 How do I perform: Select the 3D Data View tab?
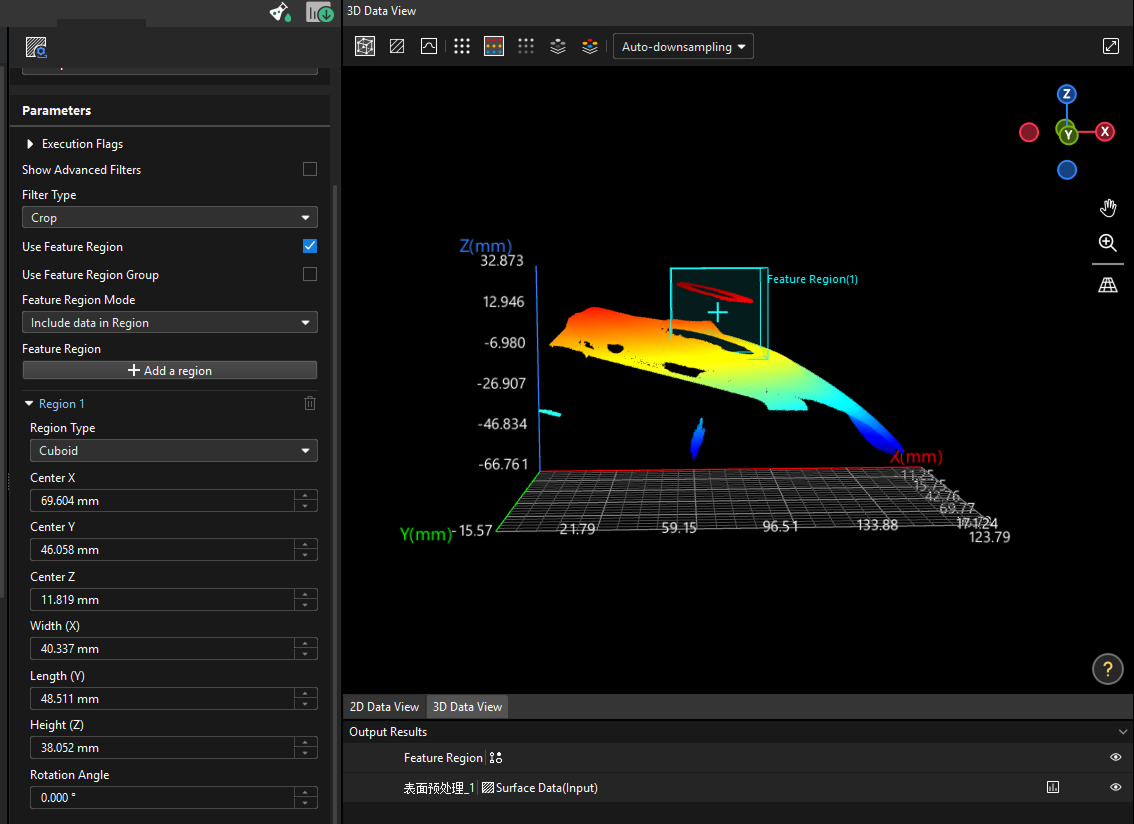466,706
